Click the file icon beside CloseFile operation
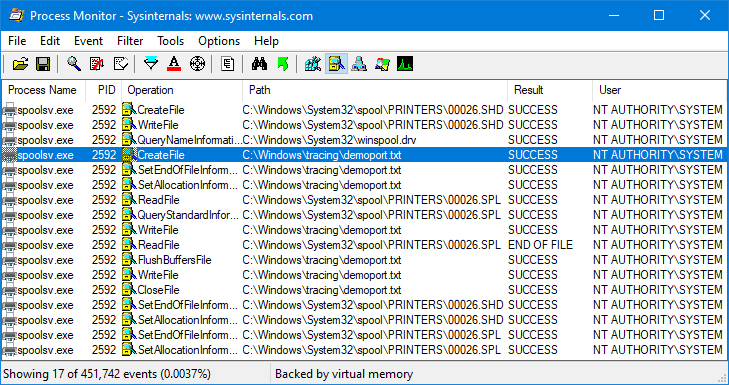The height and width of the screenshot is (385, 729). pyautogui.click(x=129, y=290)
